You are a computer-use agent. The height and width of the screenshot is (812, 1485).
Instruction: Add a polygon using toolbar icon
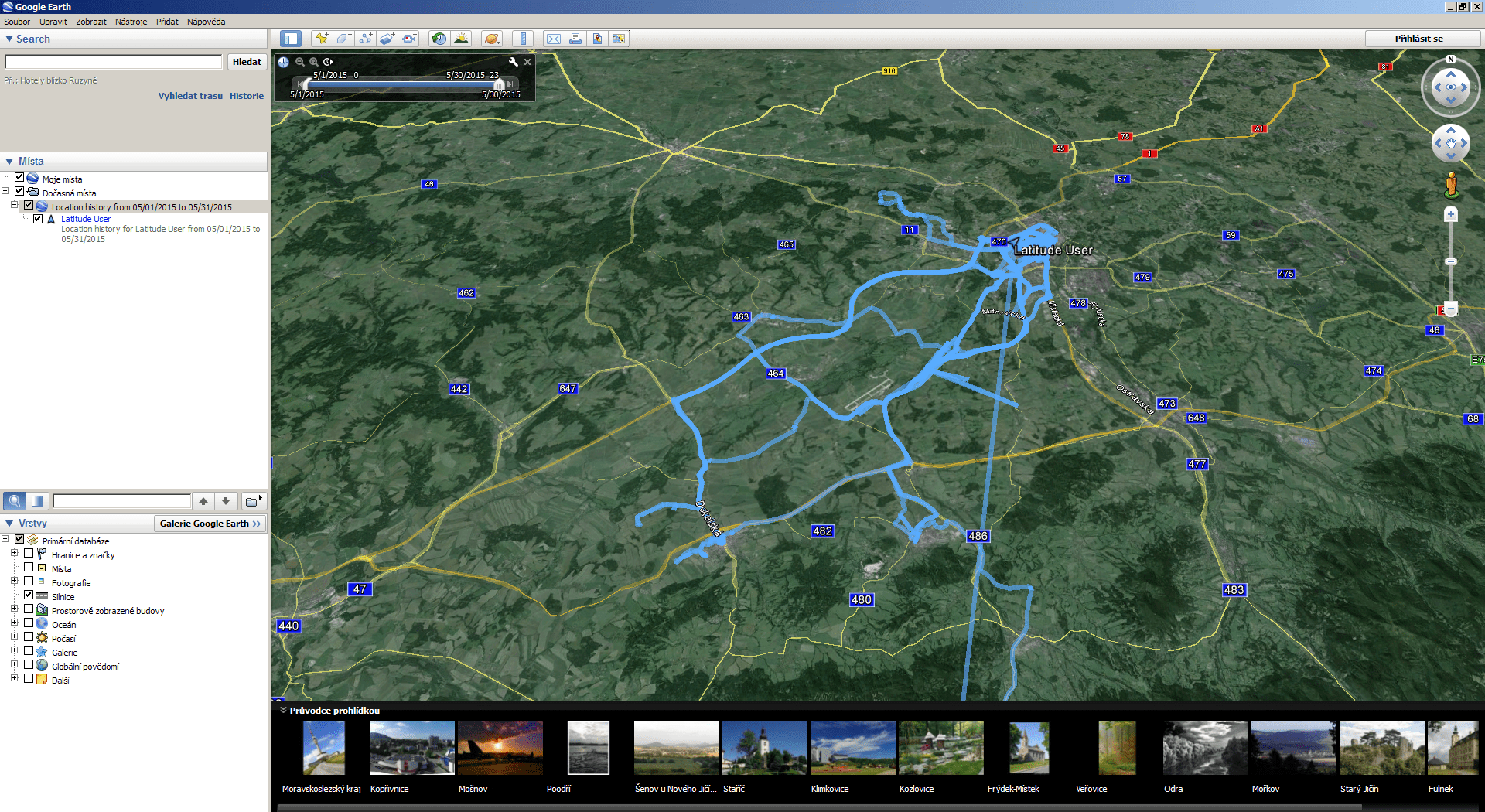point(343,39)
